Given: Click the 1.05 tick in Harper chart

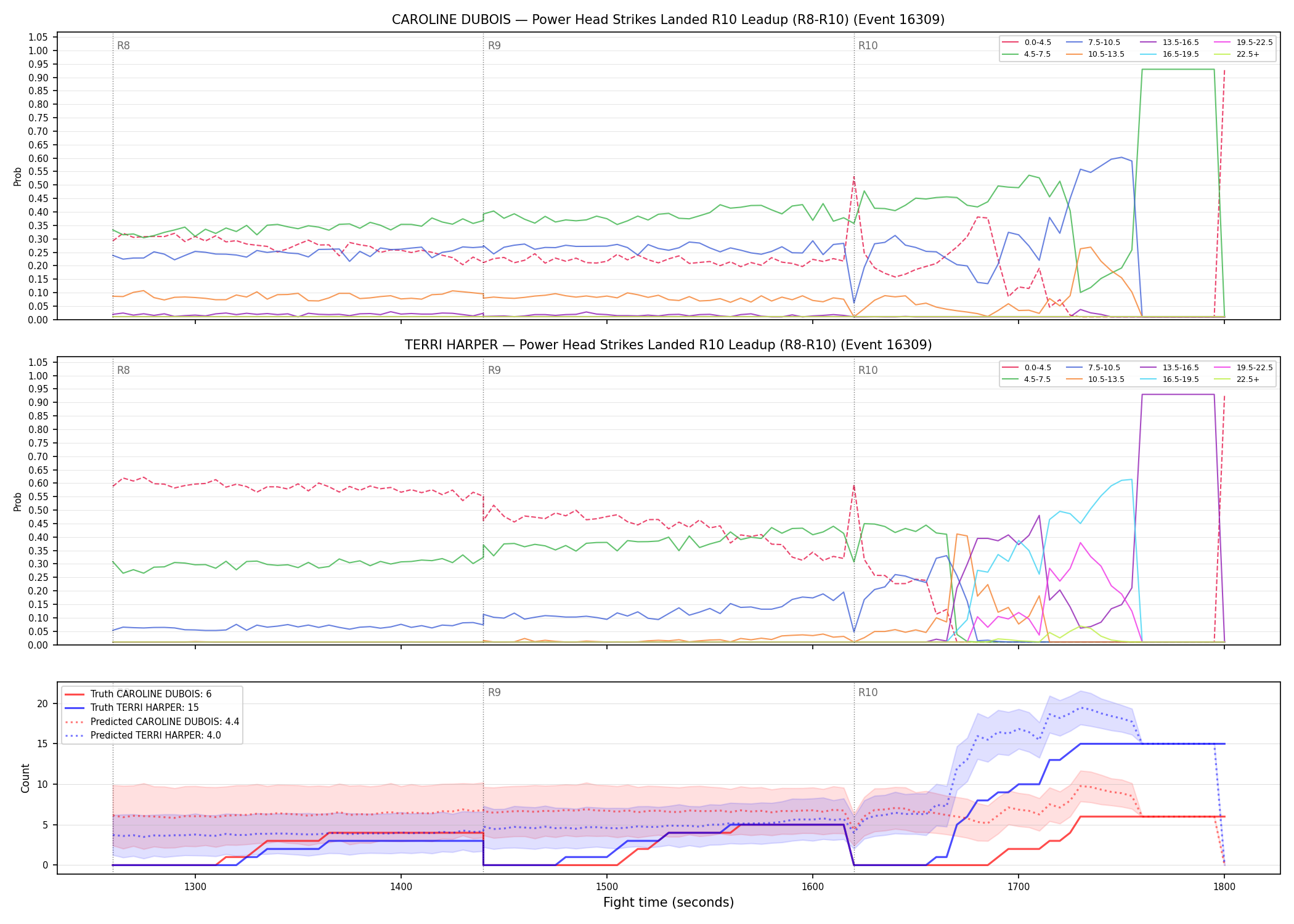Looking at the screenshot, I should tap(38, 362).
